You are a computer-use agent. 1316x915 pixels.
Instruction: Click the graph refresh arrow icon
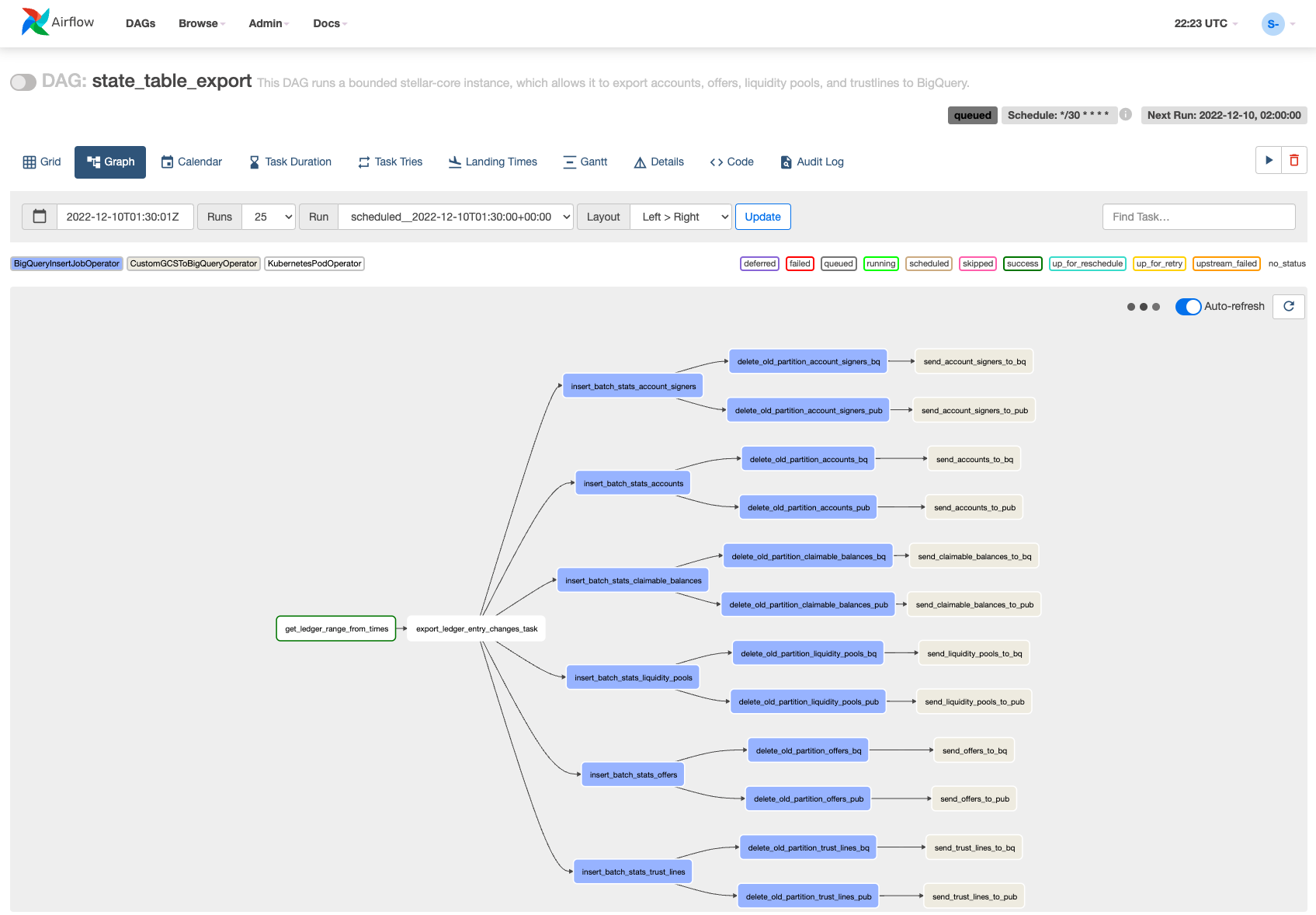(x=1289, y=307)
